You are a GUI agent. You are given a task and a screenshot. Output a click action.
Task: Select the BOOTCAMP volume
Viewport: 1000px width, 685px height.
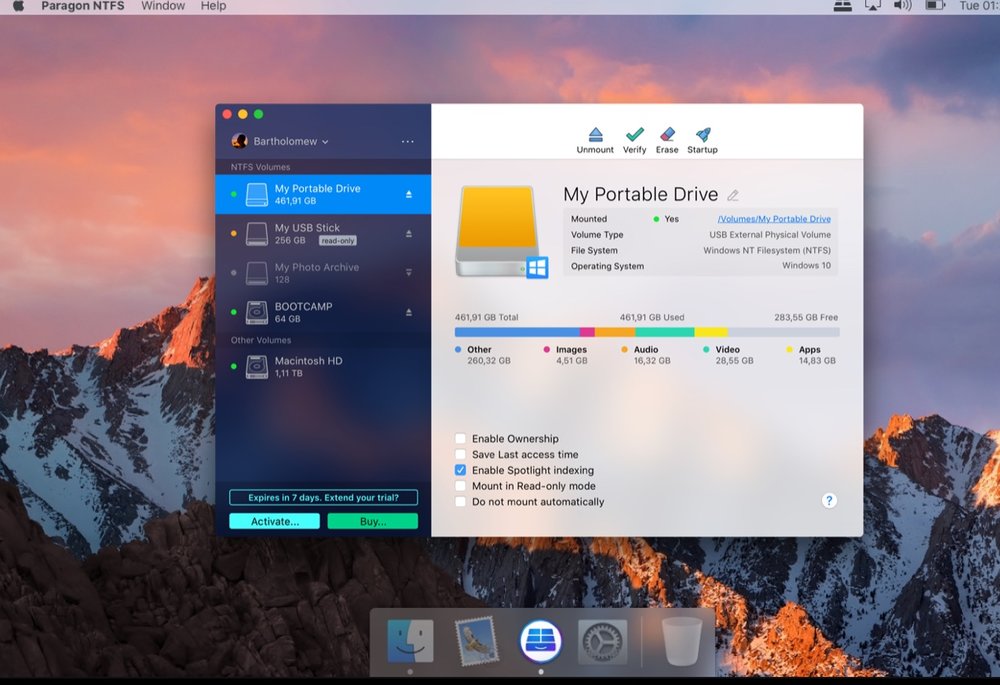click(323, 313)
